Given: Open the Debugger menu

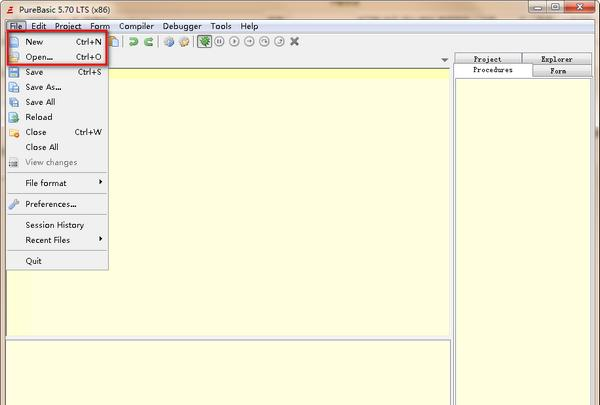Looking at the screenshot, I should point(182,26).
